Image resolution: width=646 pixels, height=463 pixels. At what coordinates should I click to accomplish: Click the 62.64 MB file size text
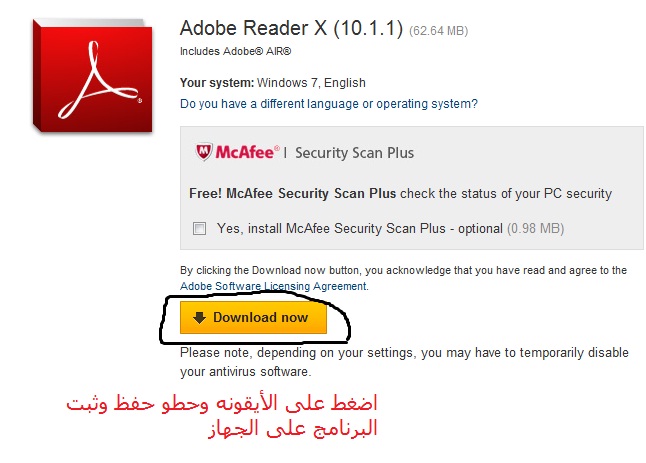[438, 31]
